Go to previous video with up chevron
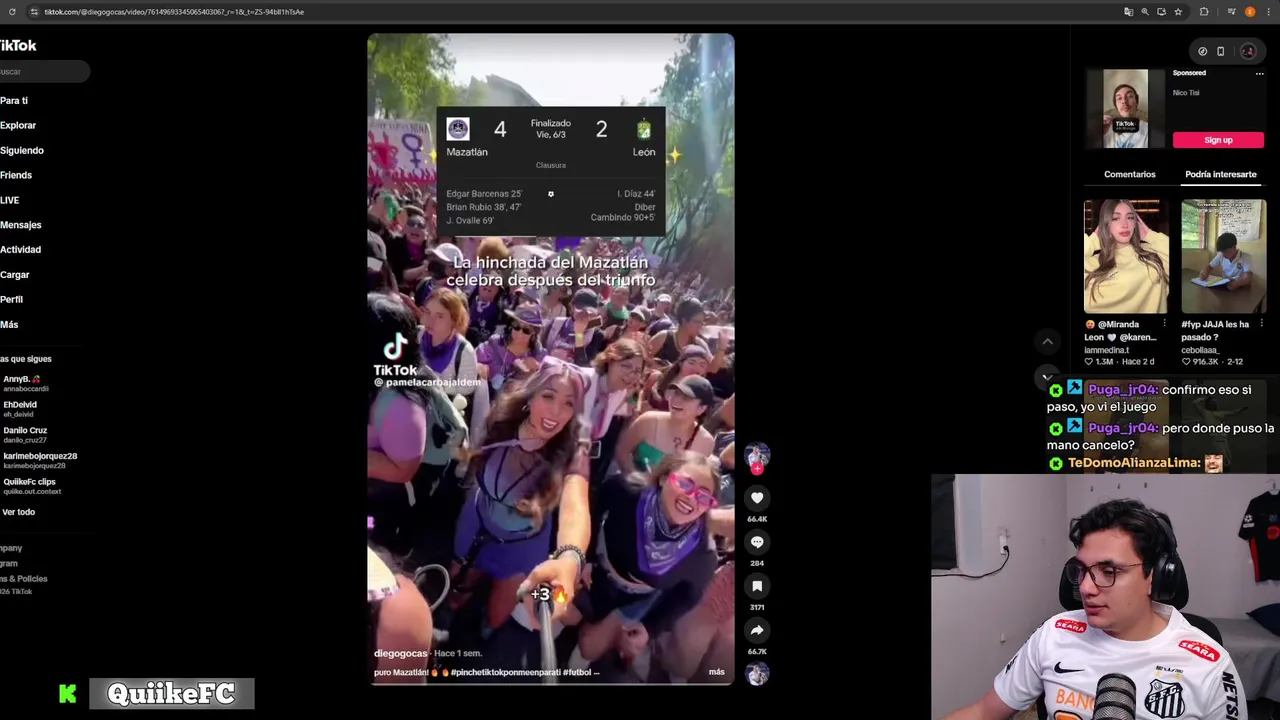 (x=1047, y=341)
